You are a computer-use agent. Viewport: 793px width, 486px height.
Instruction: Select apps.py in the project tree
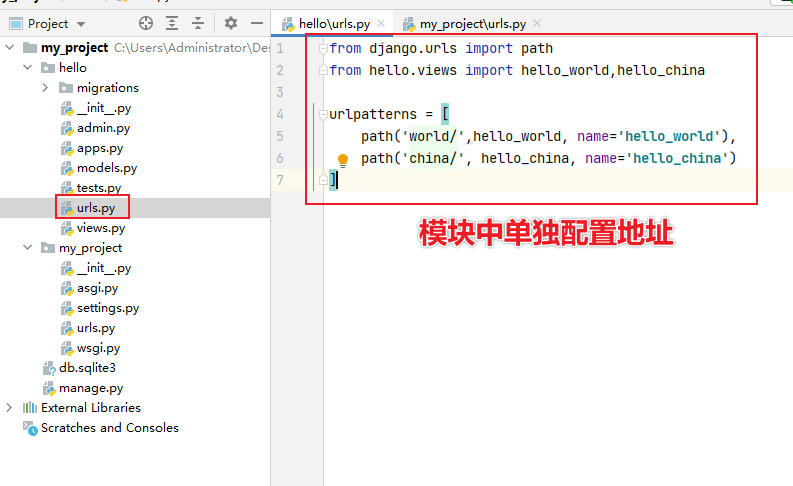pyautogui.click(x=100, y=148)
